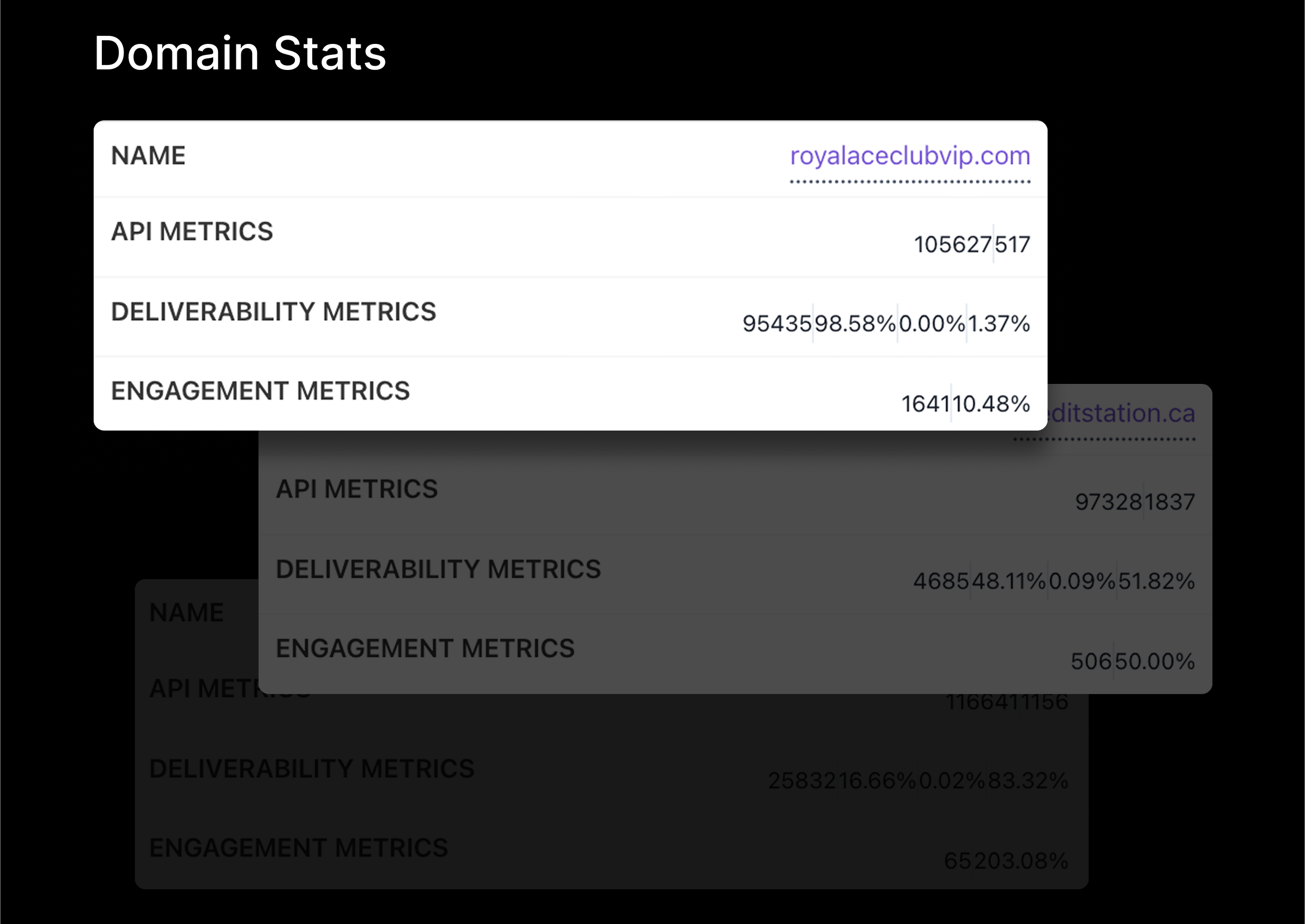Viewport: 1305px width, 924px height.
Task: Click the 1.37% deliverability value
Action: [x=999, y=324]
